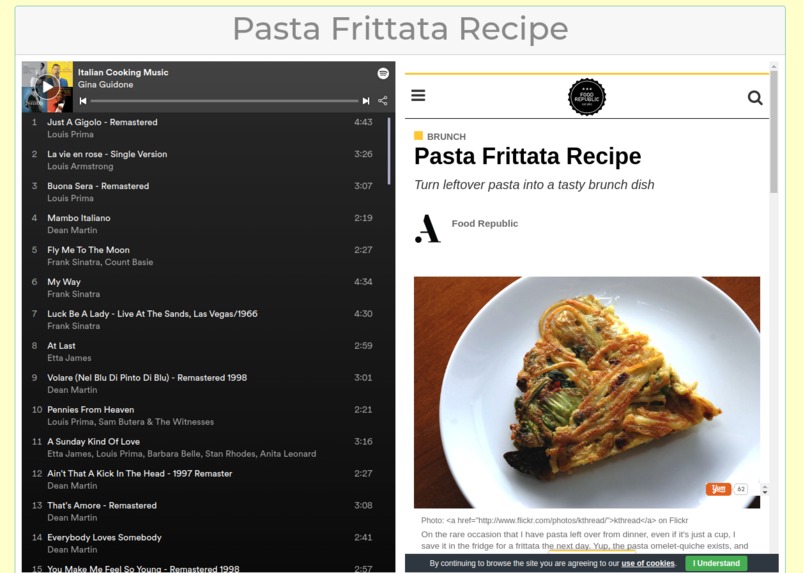This screenshot has width=803, height=573.
Task: Click the playlist track list scrollbar
Action: [x=389, y=151]
